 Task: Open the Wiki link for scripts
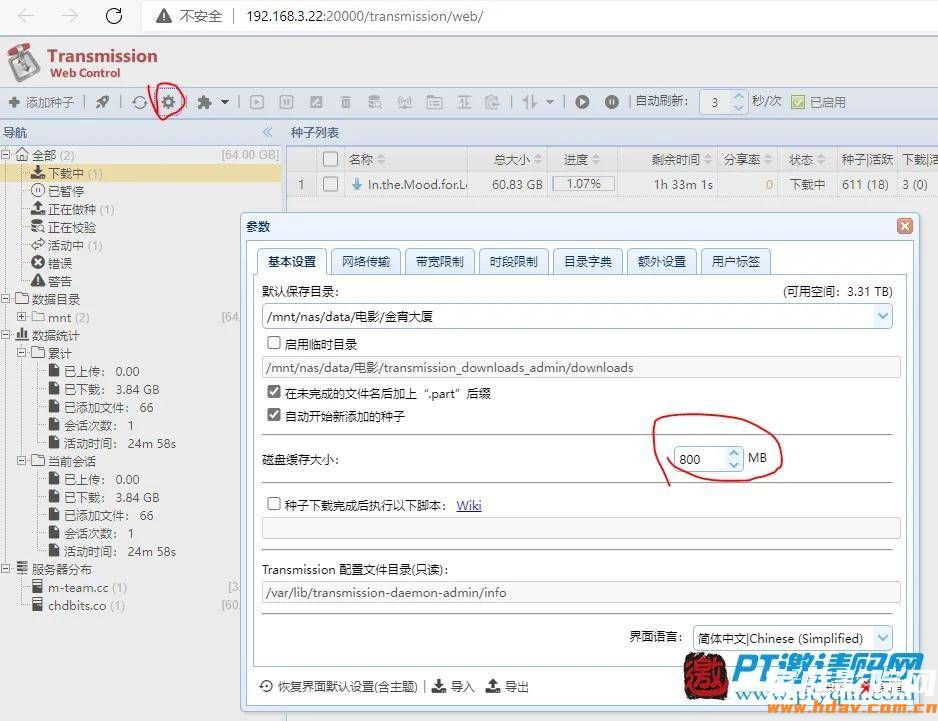[469, 504]
